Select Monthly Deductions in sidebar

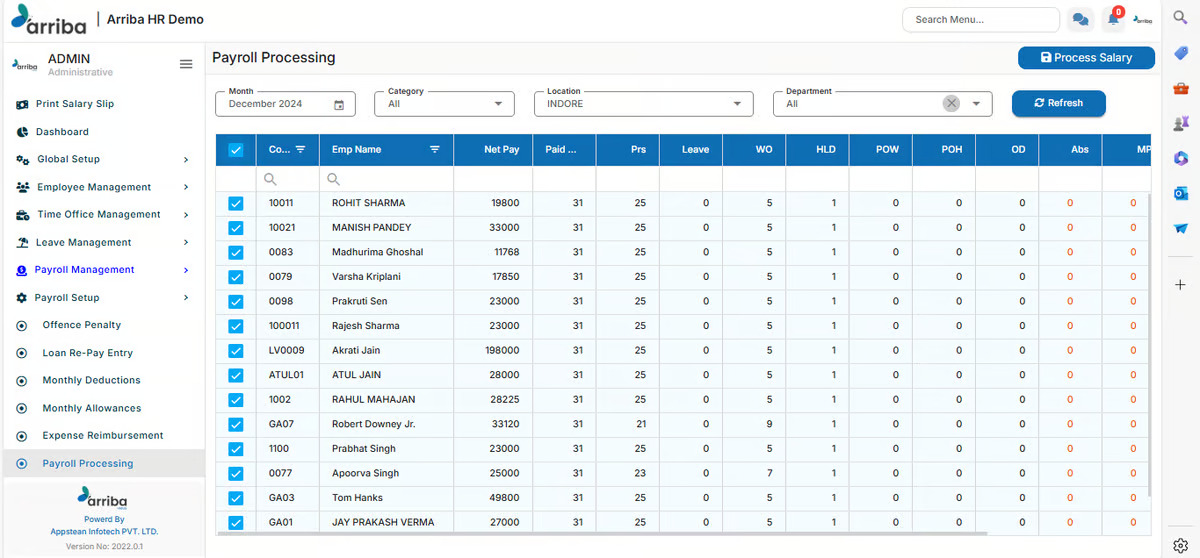(x=91, y=380)
